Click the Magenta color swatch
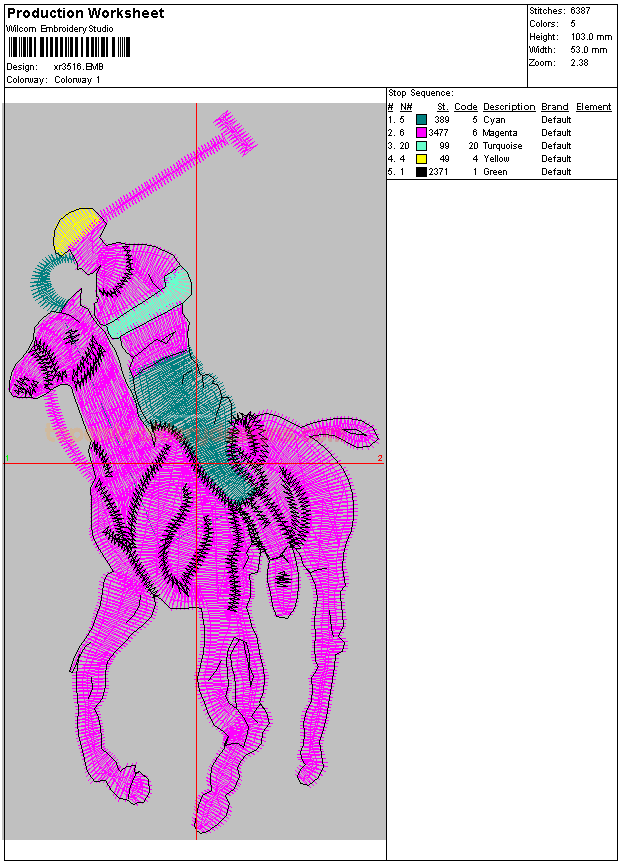Screen dimensions: 620x861 tap(421, 133)
